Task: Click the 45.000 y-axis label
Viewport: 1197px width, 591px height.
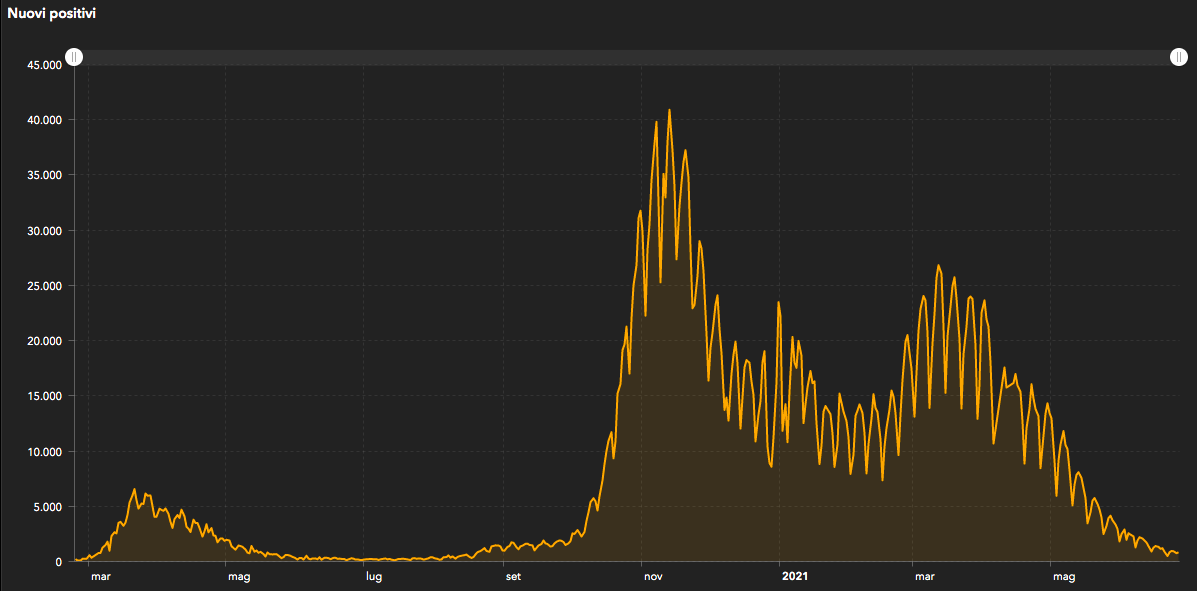Action: (x=44, y=65)
